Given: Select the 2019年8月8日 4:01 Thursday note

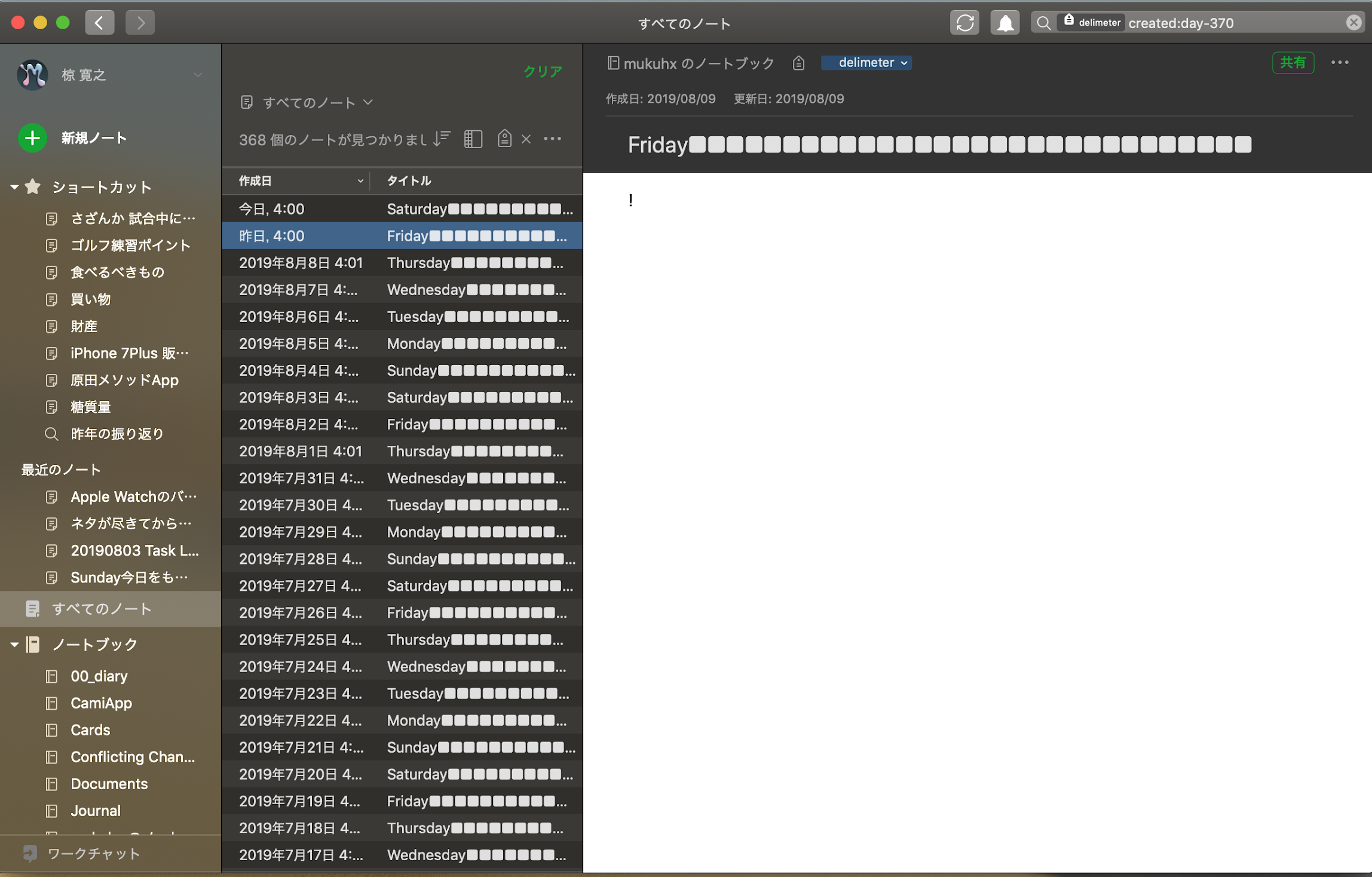Looking at the screenshot, I should pos(402,263).
